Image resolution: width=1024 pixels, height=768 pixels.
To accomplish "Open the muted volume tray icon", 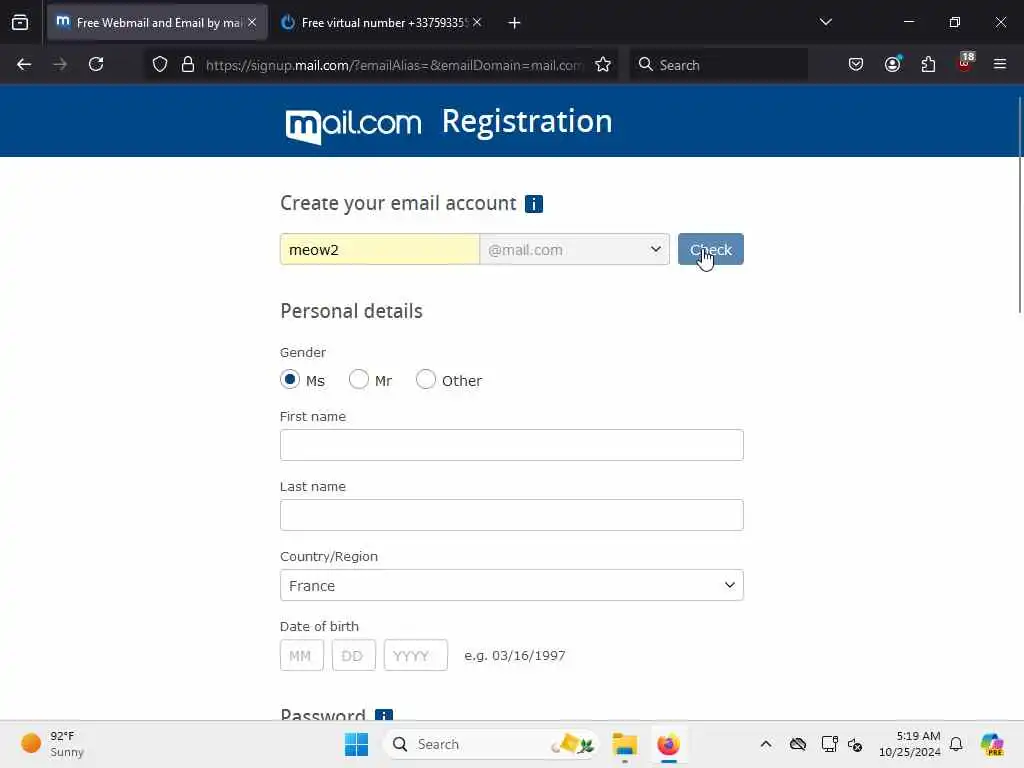I will tap(856, 744).
